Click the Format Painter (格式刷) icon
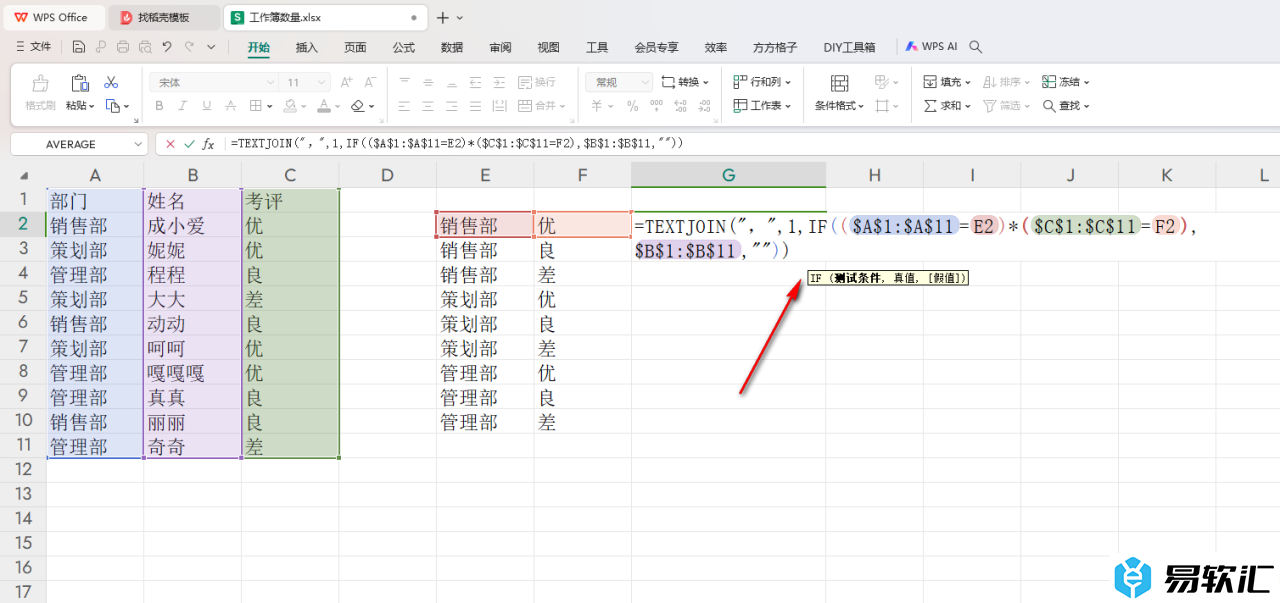Screen dimensions: 1280x603 pyautogui.click(x=40, y=84)
